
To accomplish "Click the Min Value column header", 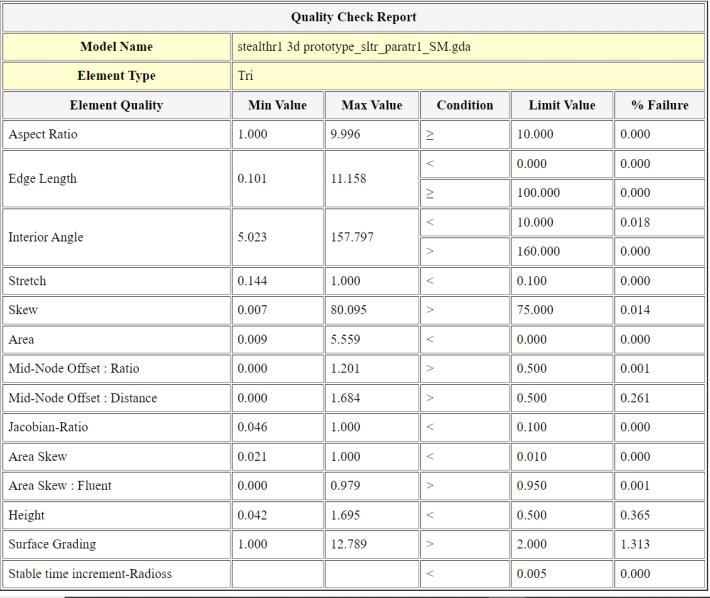I will coord(278,105).
